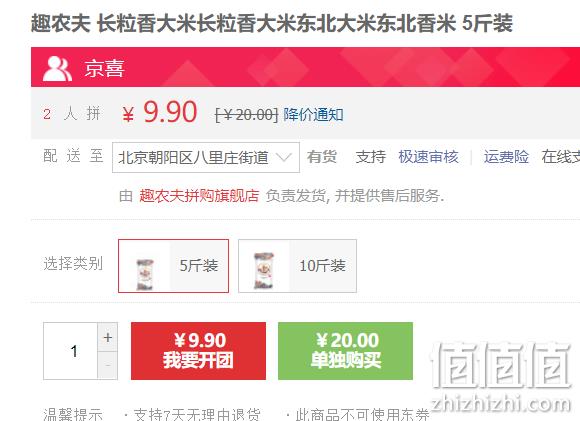This screenshot has height=421, width=580.
Task: Click the 支持7天无理由退货 tip text
Action: 197,414
